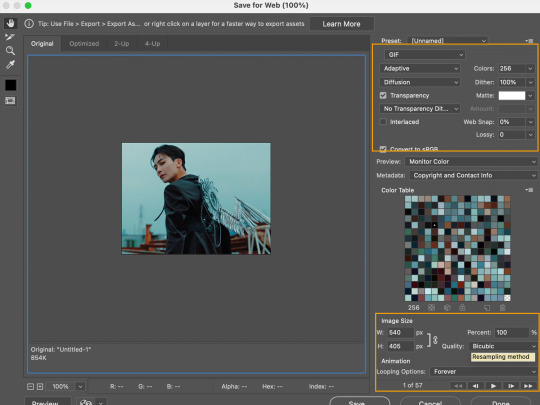Screen dimensions: 540x405
Task: Open the Adaptive color reduction dropdown
Action: coord(420,69)
